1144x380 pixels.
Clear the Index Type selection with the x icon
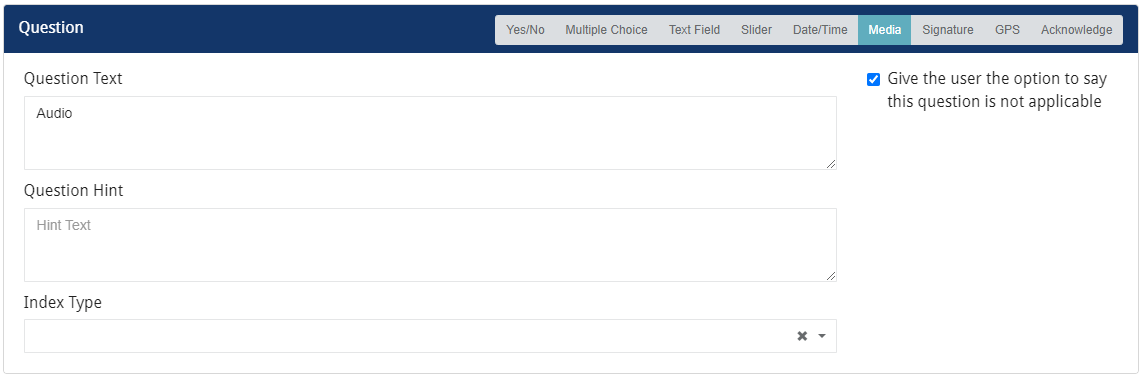[802, 336]
